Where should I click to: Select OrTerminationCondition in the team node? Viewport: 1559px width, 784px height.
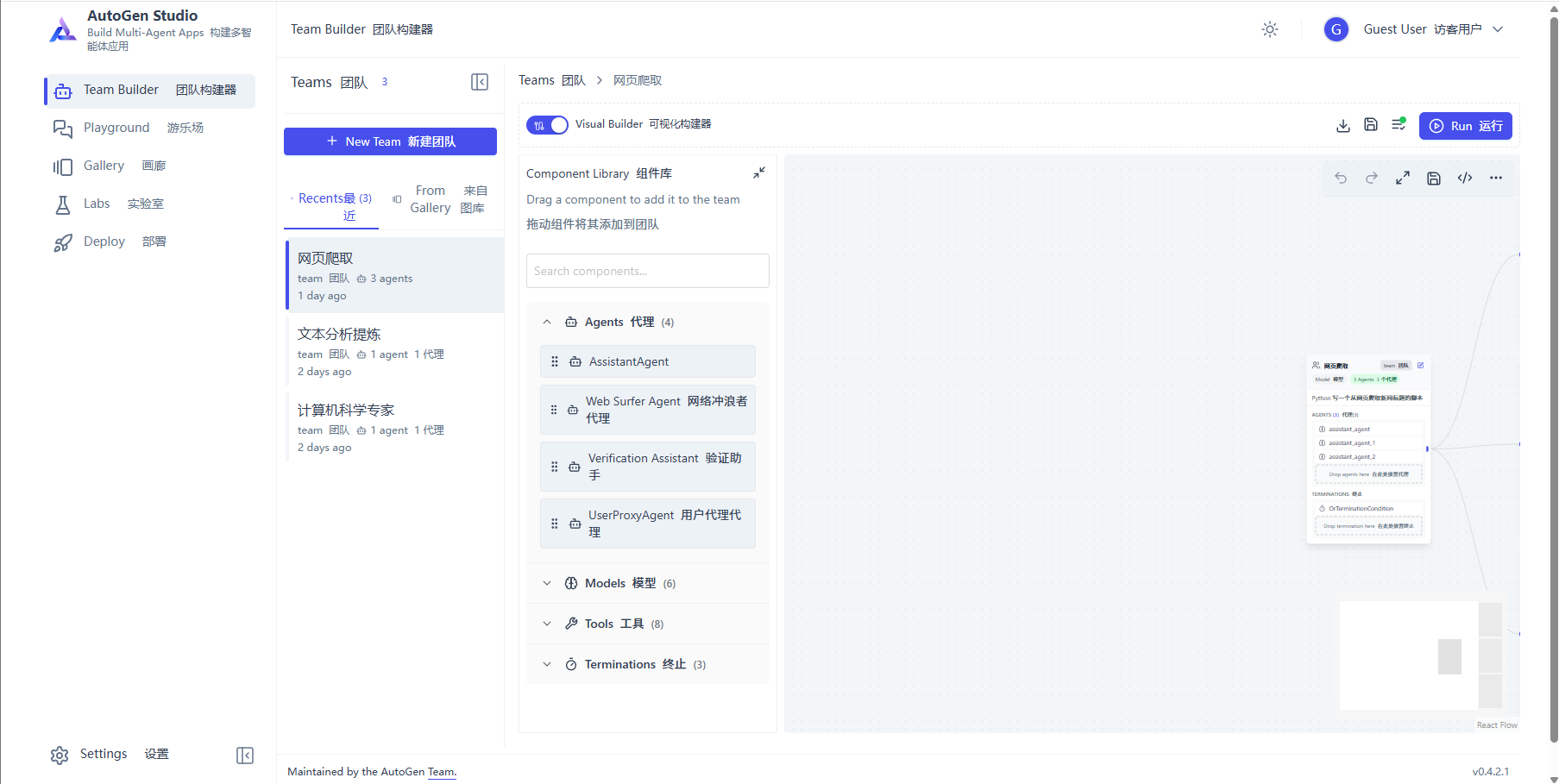point(1368,509)
